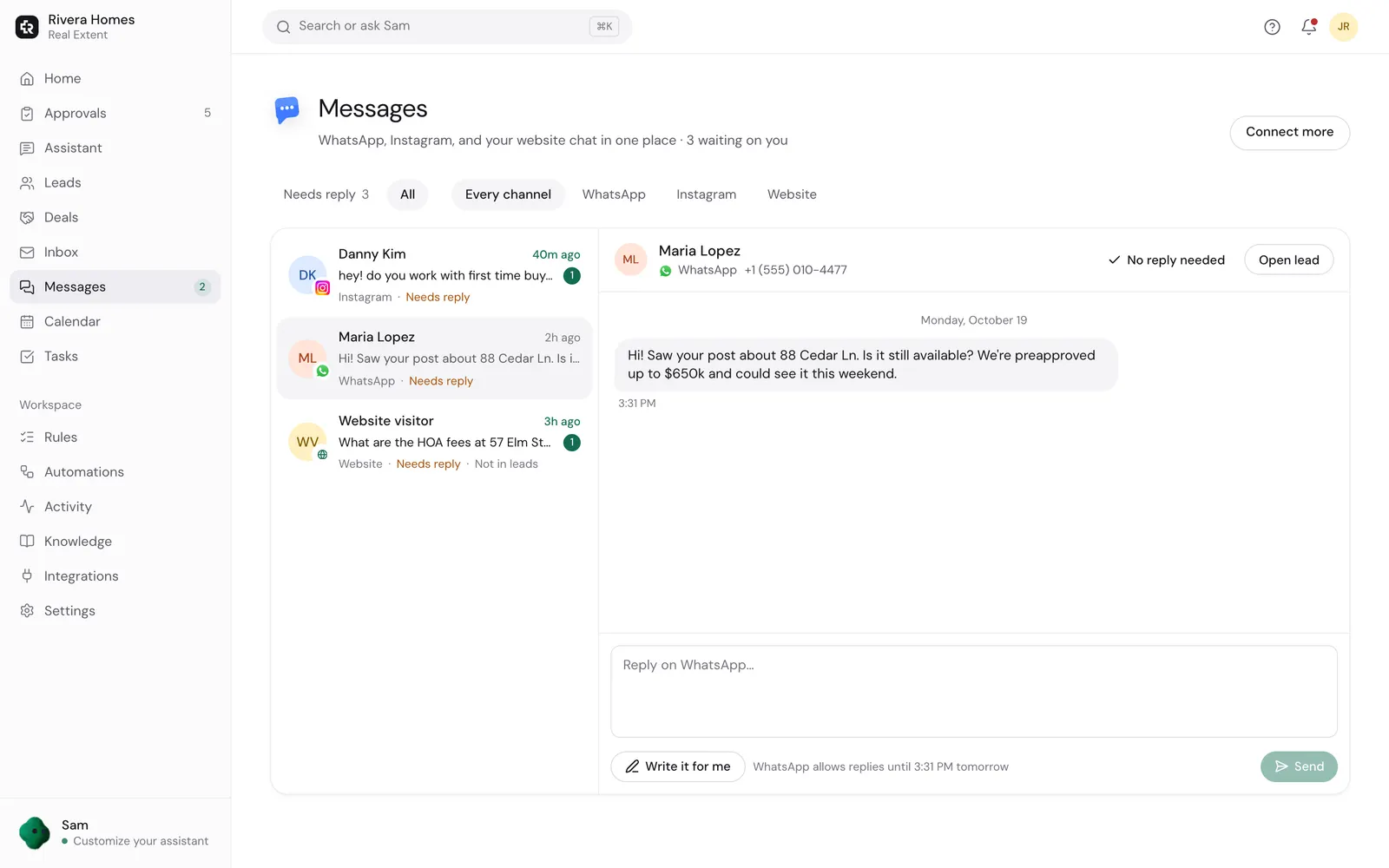Click the Send button
1389x868 pixels.
(x=1299, y=766)
